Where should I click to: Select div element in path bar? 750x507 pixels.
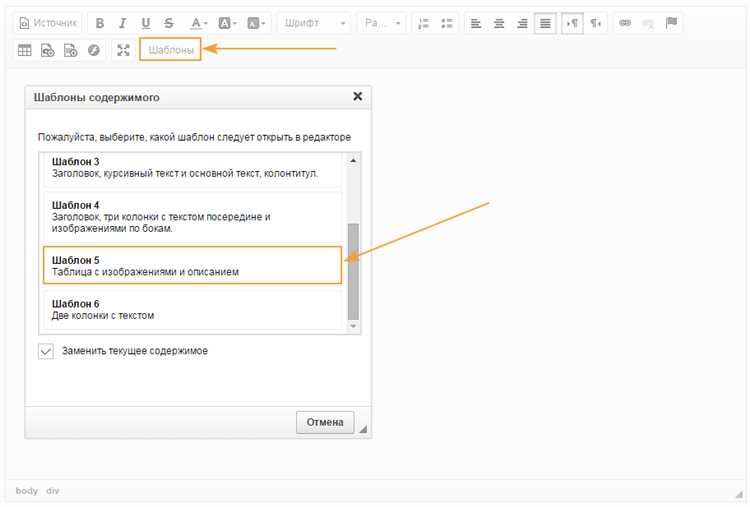pos(53,491)
